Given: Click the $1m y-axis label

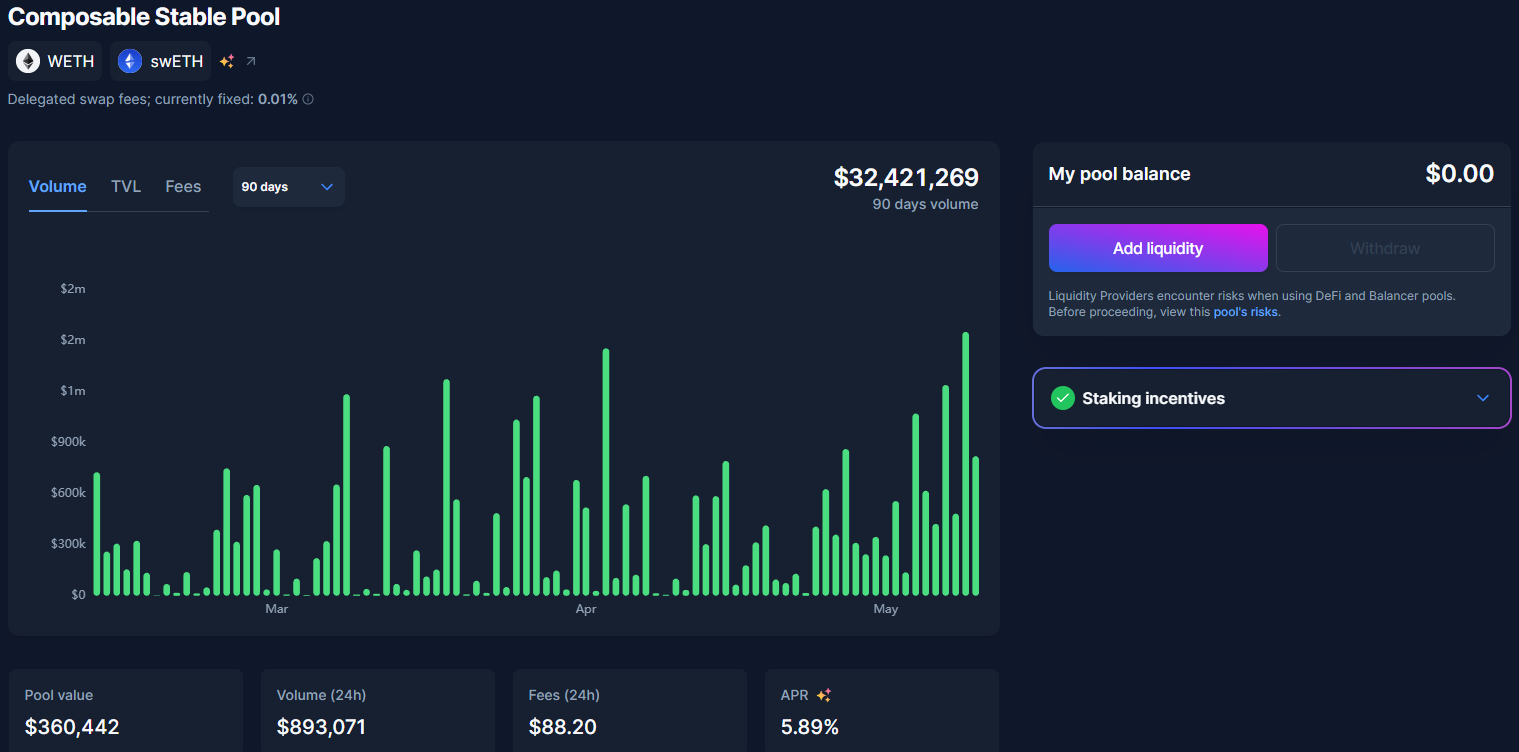Looking at the screenshot, I should (73, 391).
